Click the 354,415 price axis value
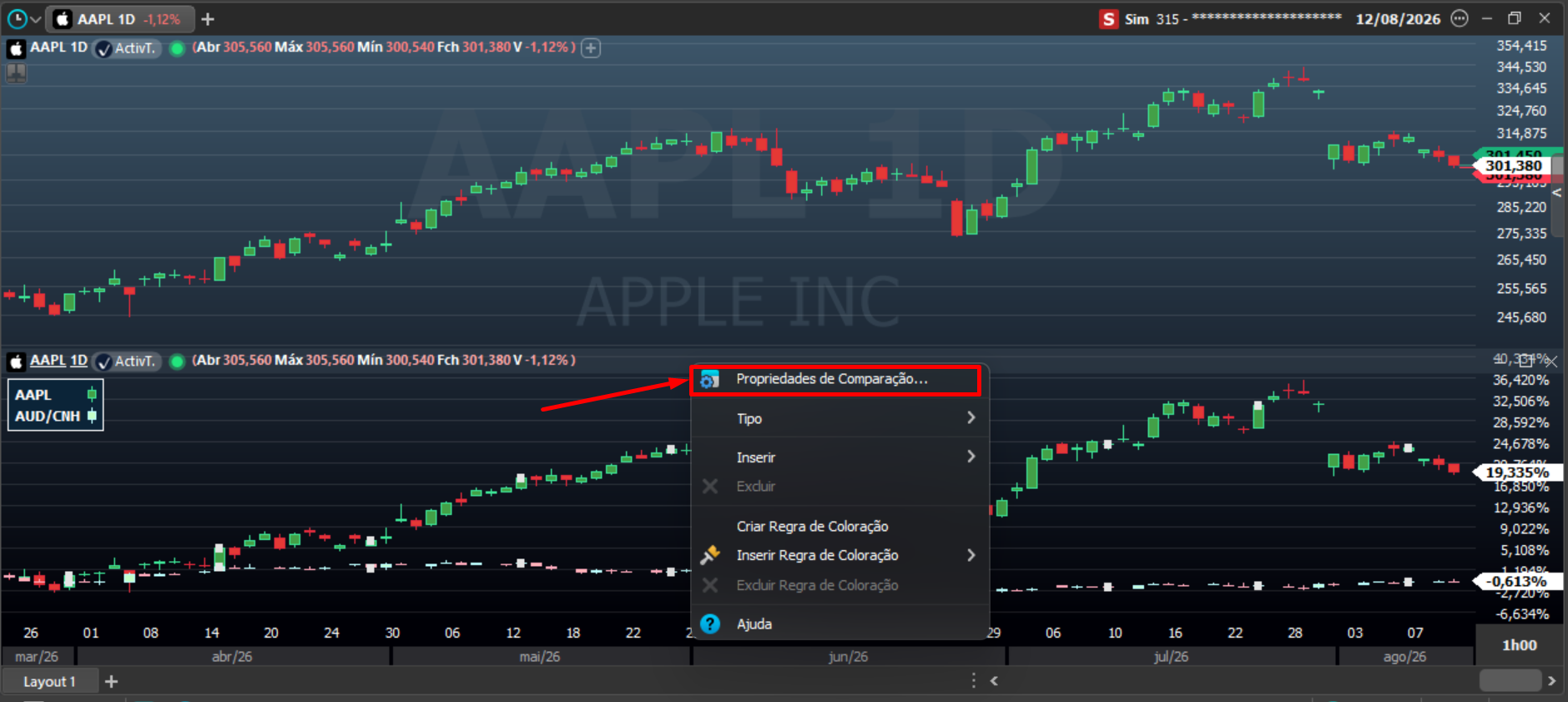This screenshot has width=1568, height=702. click(x=1521, y=46)
